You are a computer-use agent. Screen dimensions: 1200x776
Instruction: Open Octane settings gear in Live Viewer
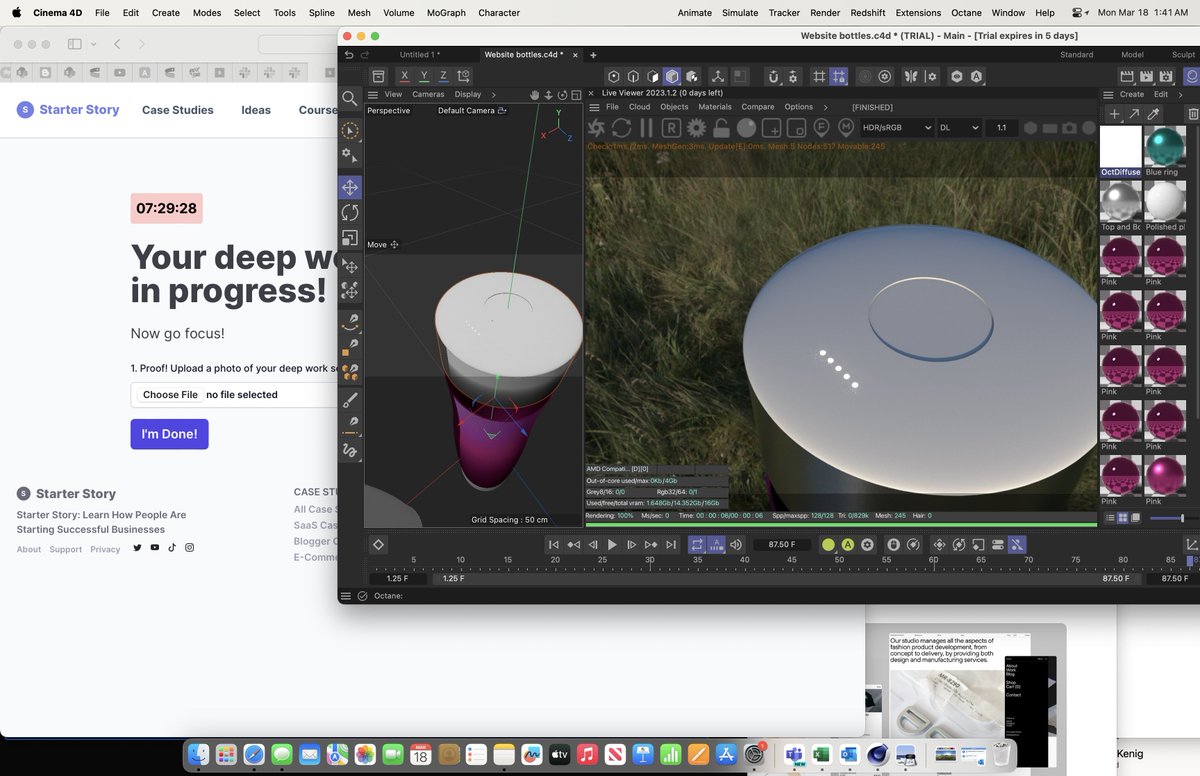pyautogui.click(x=696, y=128)
